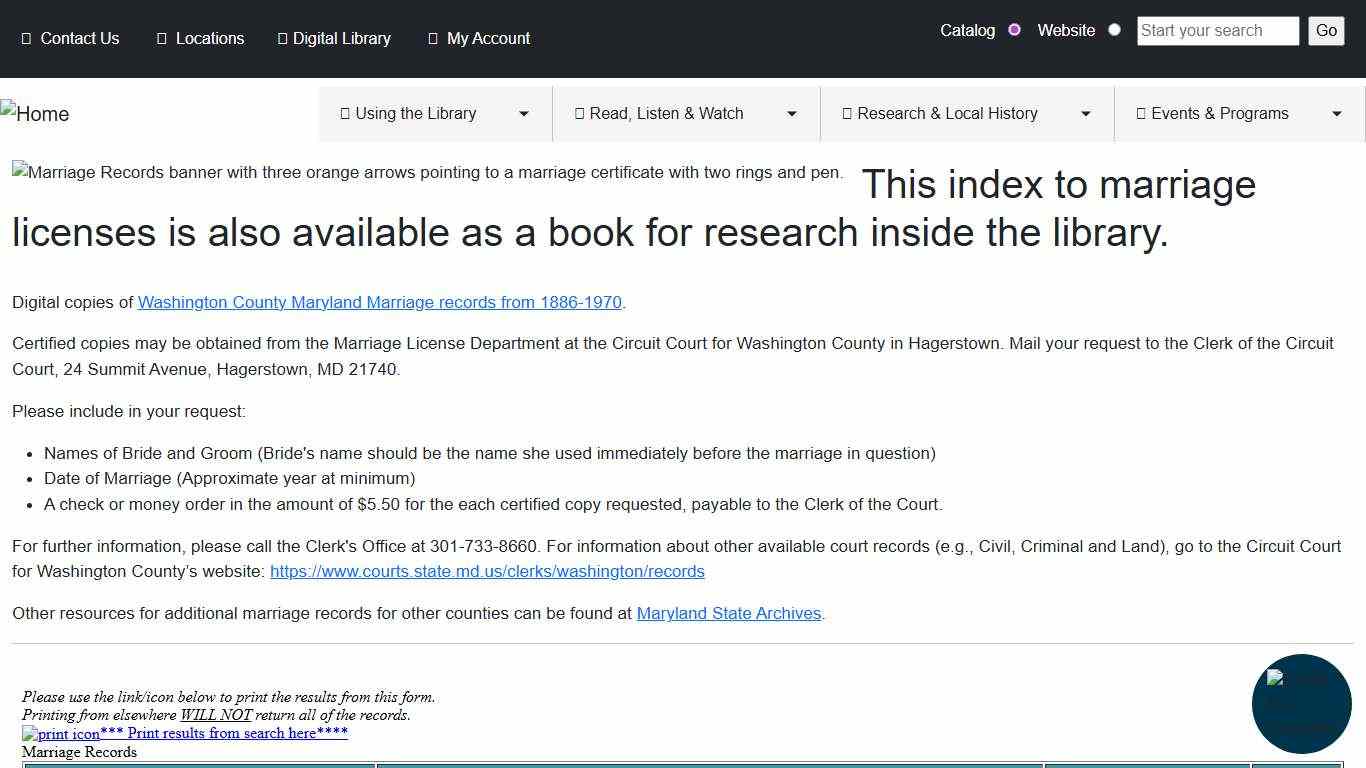The height and width of the screenshot is (768, 1366).
Task: Click the My Account icon
Action: pos(432,38)
